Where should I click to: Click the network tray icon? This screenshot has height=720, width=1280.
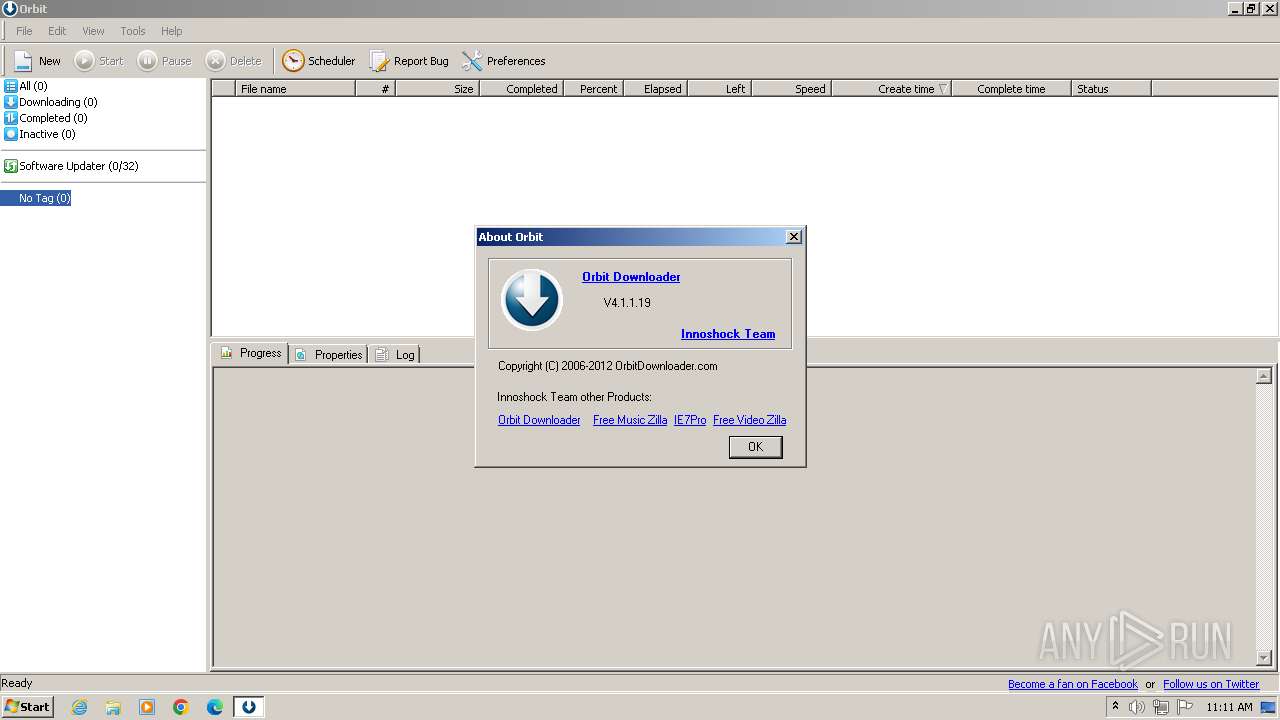point(1161,707)
